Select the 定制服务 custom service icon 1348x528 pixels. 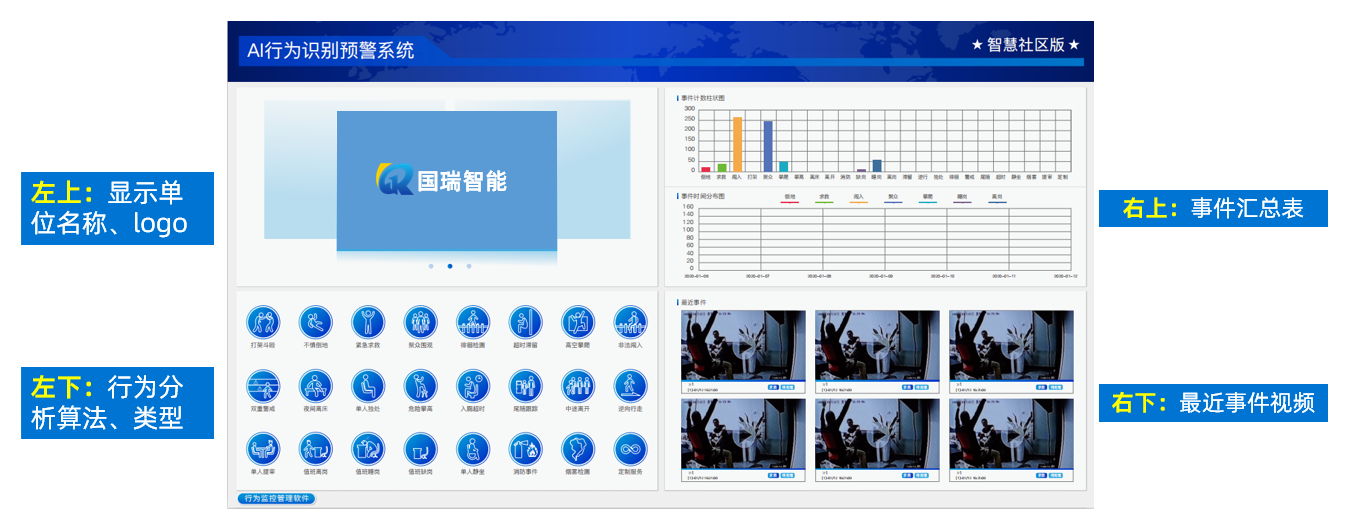(x=629, y=449)
